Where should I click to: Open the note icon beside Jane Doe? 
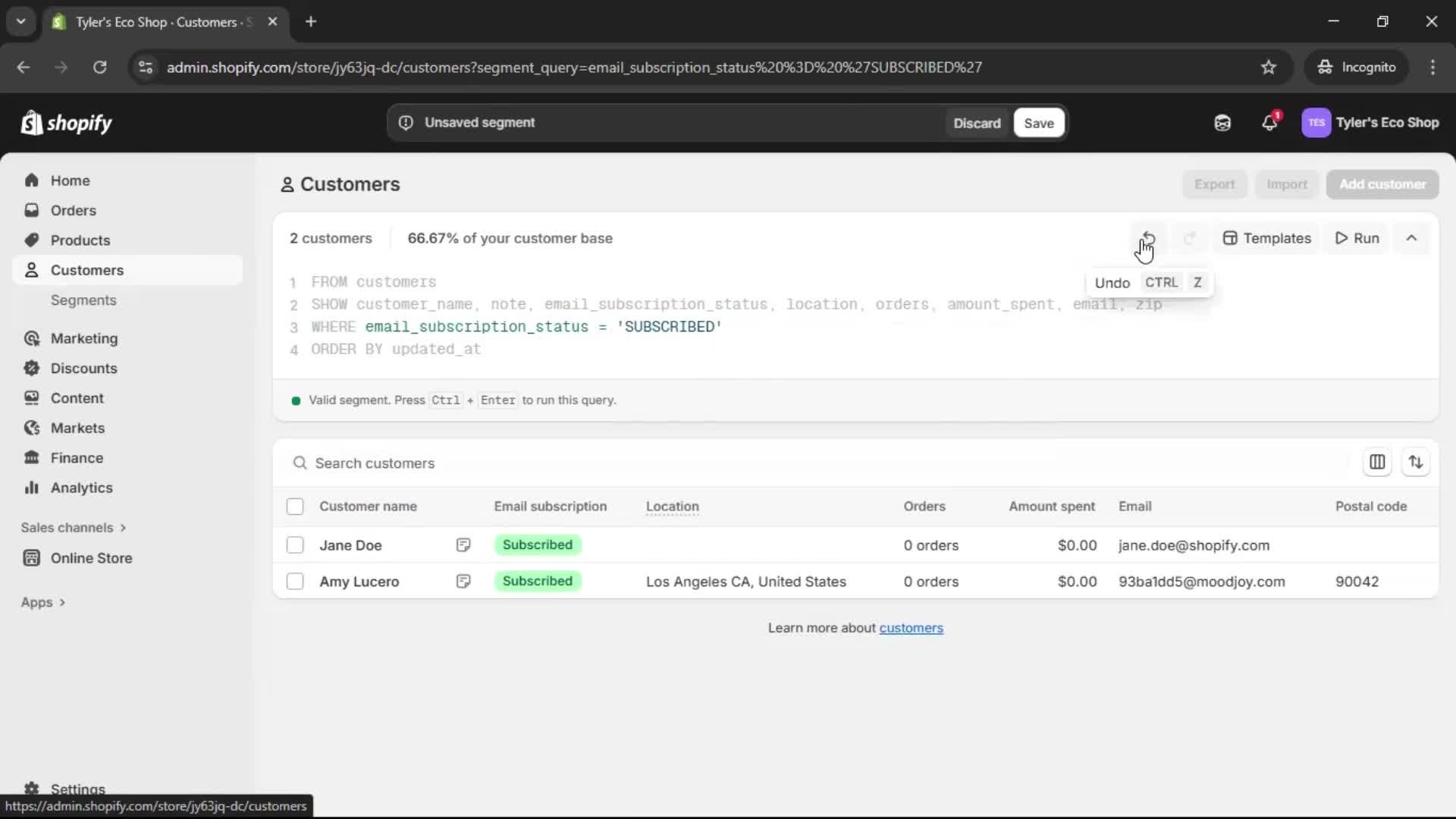463,544
